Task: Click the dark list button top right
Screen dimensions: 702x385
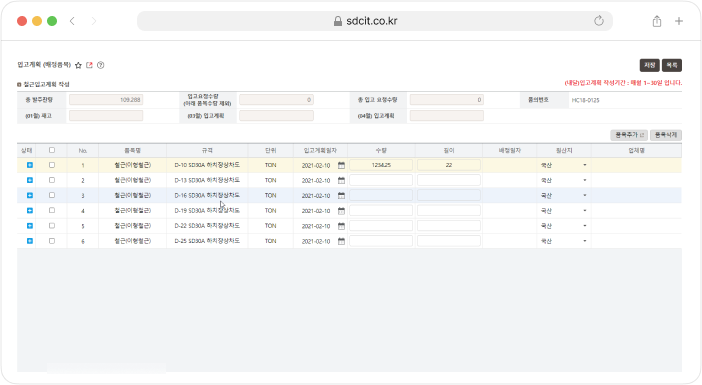Action: [x=672, y=65]
